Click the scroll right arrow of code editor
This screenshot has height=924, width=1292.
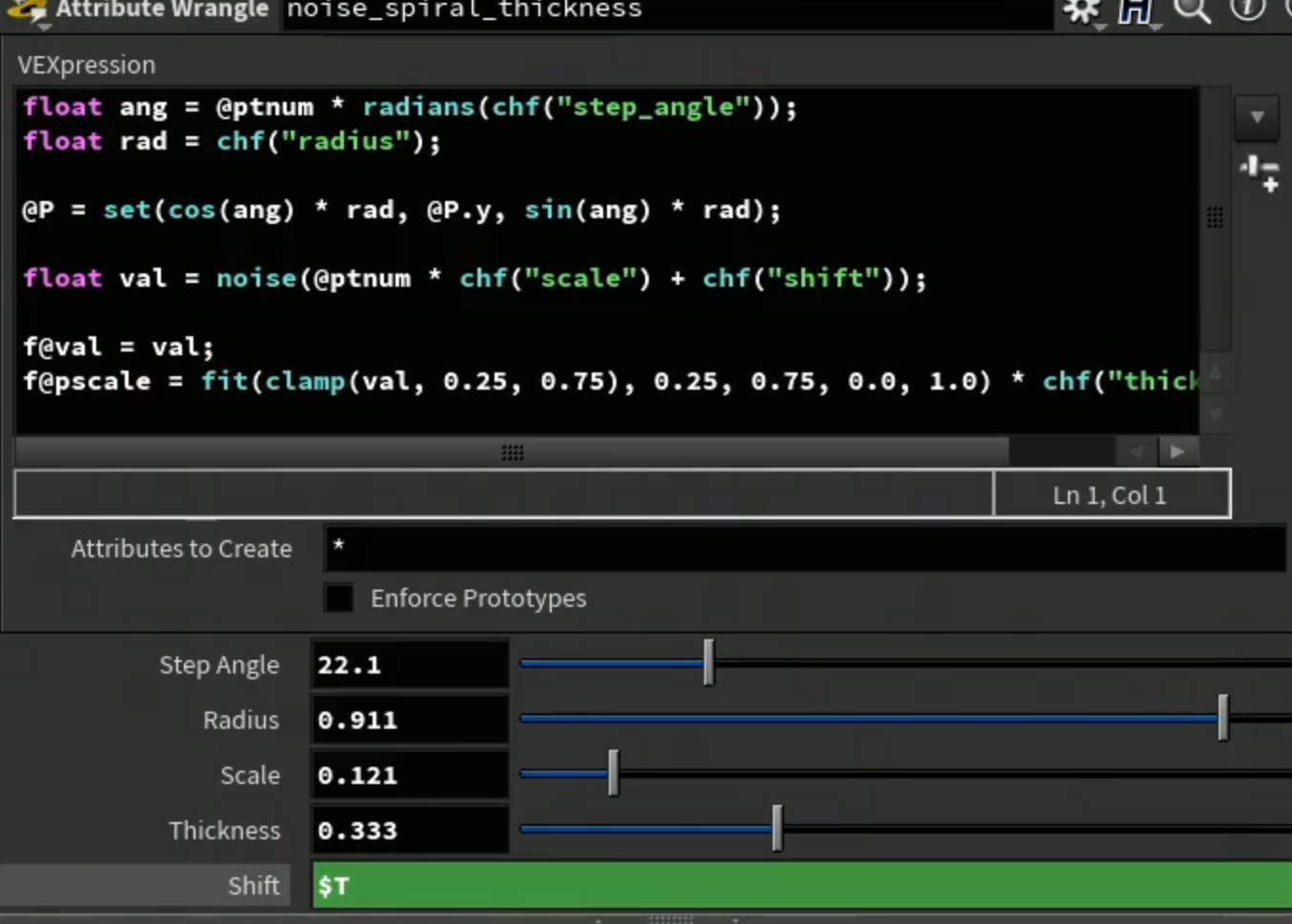point(1178,452)
